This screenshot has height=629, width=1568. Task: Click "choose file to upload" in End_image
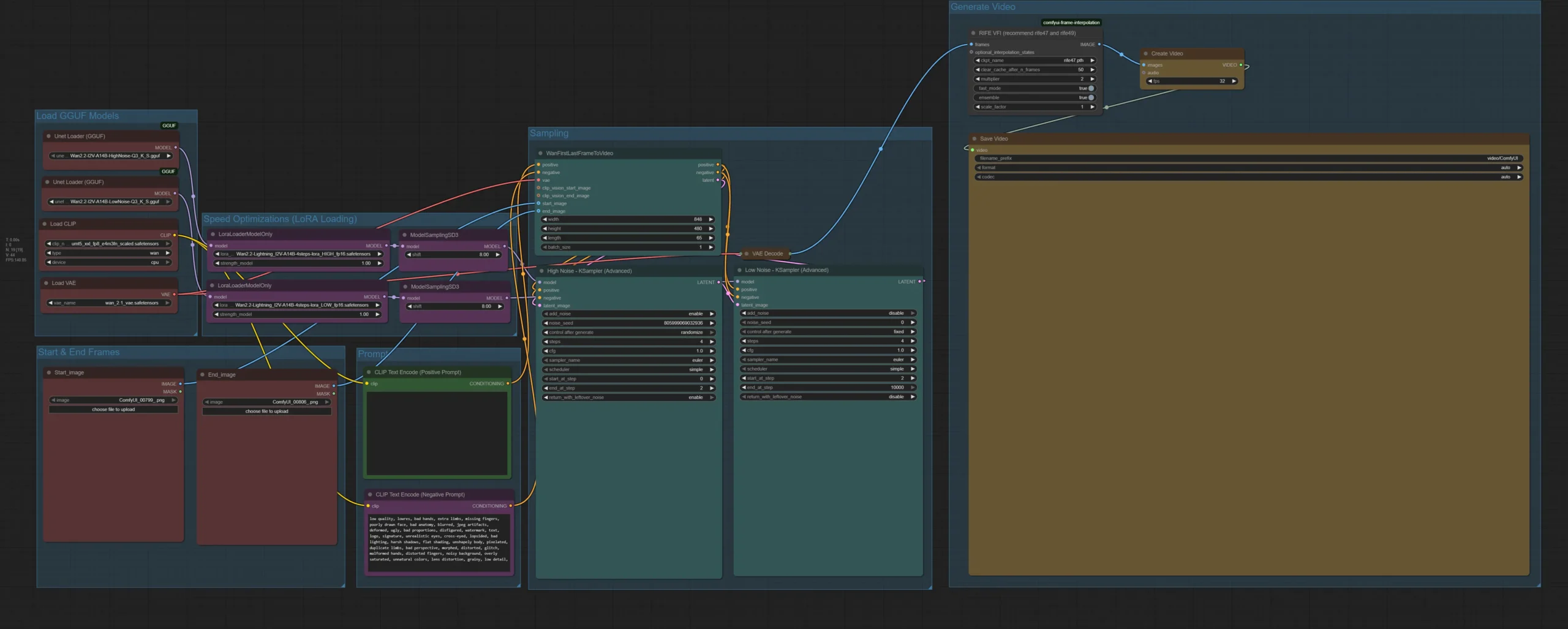point(266,411)
